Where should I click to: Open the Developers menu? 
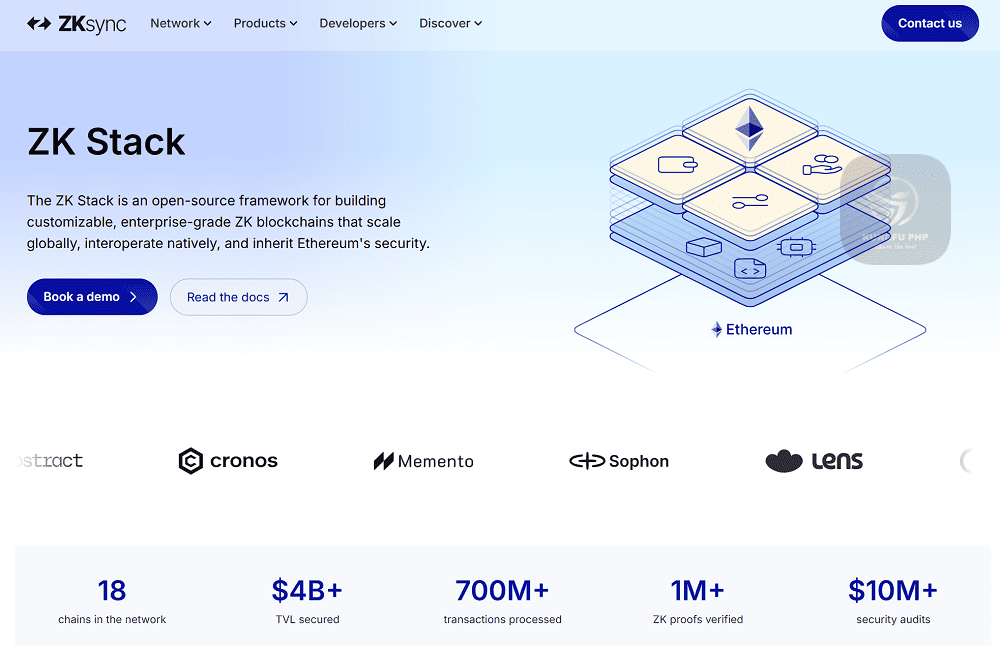tap(358, 24)
